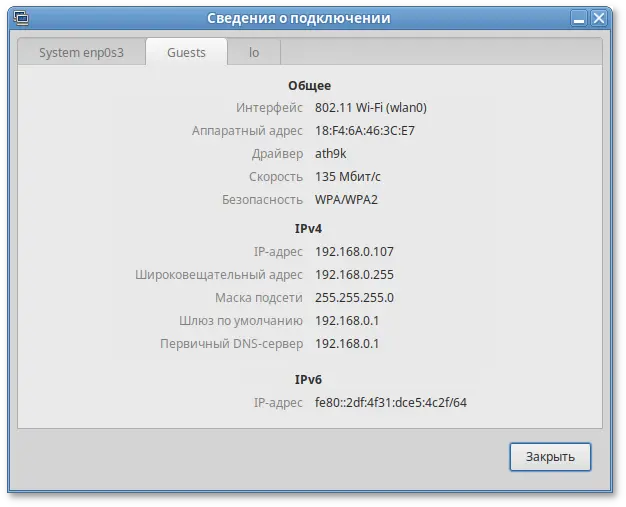Close the window using the title bar X
Image resolution: width=626 pixels, height=507 pixels.
click(x=601, y=18)
